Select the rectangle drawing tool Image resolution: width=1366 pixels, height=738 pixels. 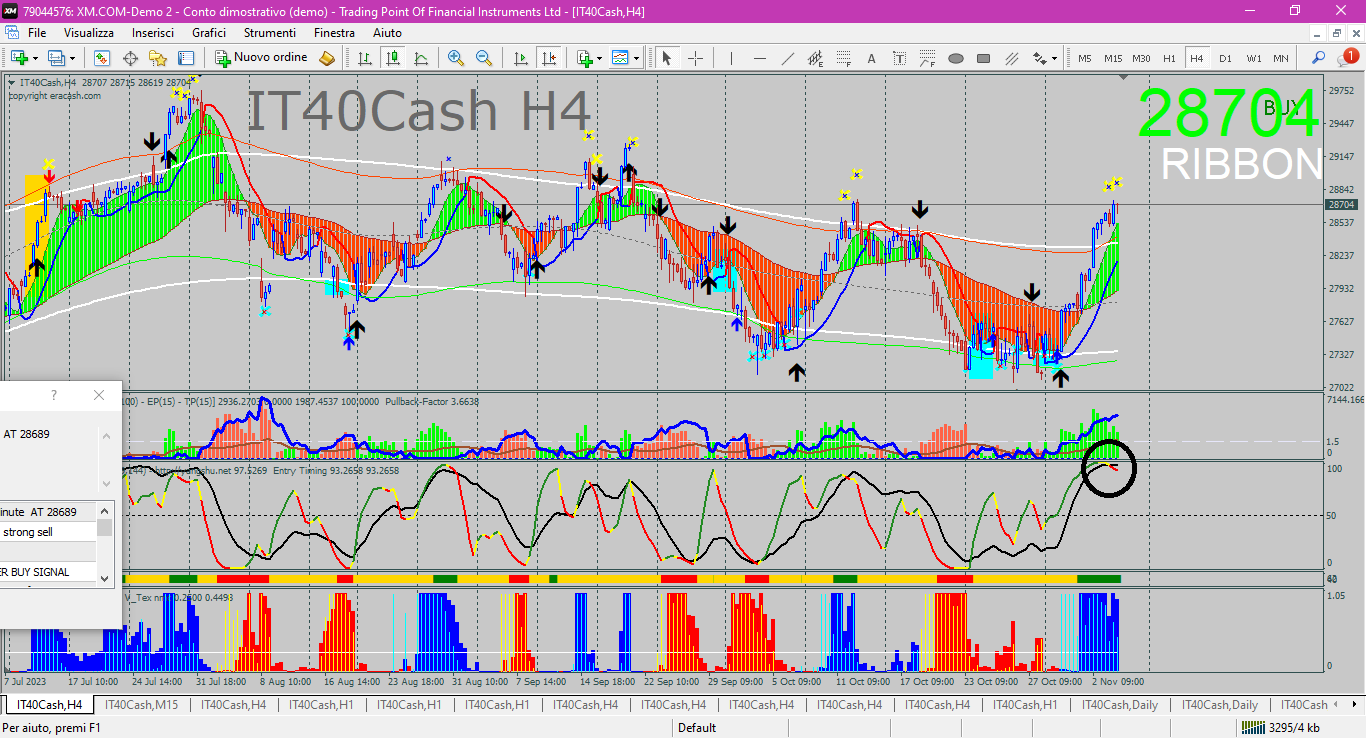pyautogui.click(x=983, y=58)
